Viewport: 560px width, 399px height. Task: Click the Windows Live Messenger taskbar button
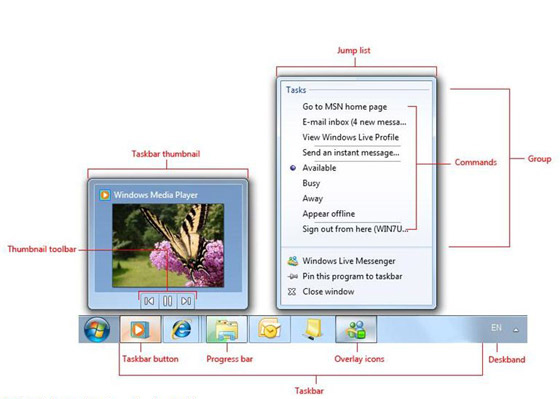(x=356, y=329)
